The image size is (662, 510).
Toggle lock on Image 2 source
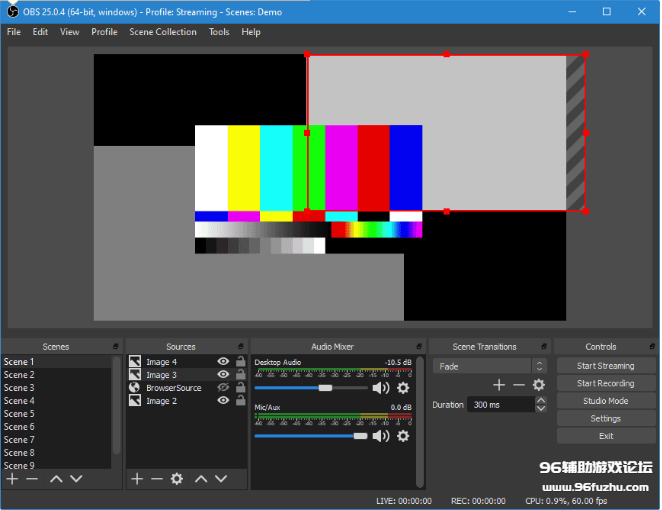pyautogui.click(x=240, y=401)
